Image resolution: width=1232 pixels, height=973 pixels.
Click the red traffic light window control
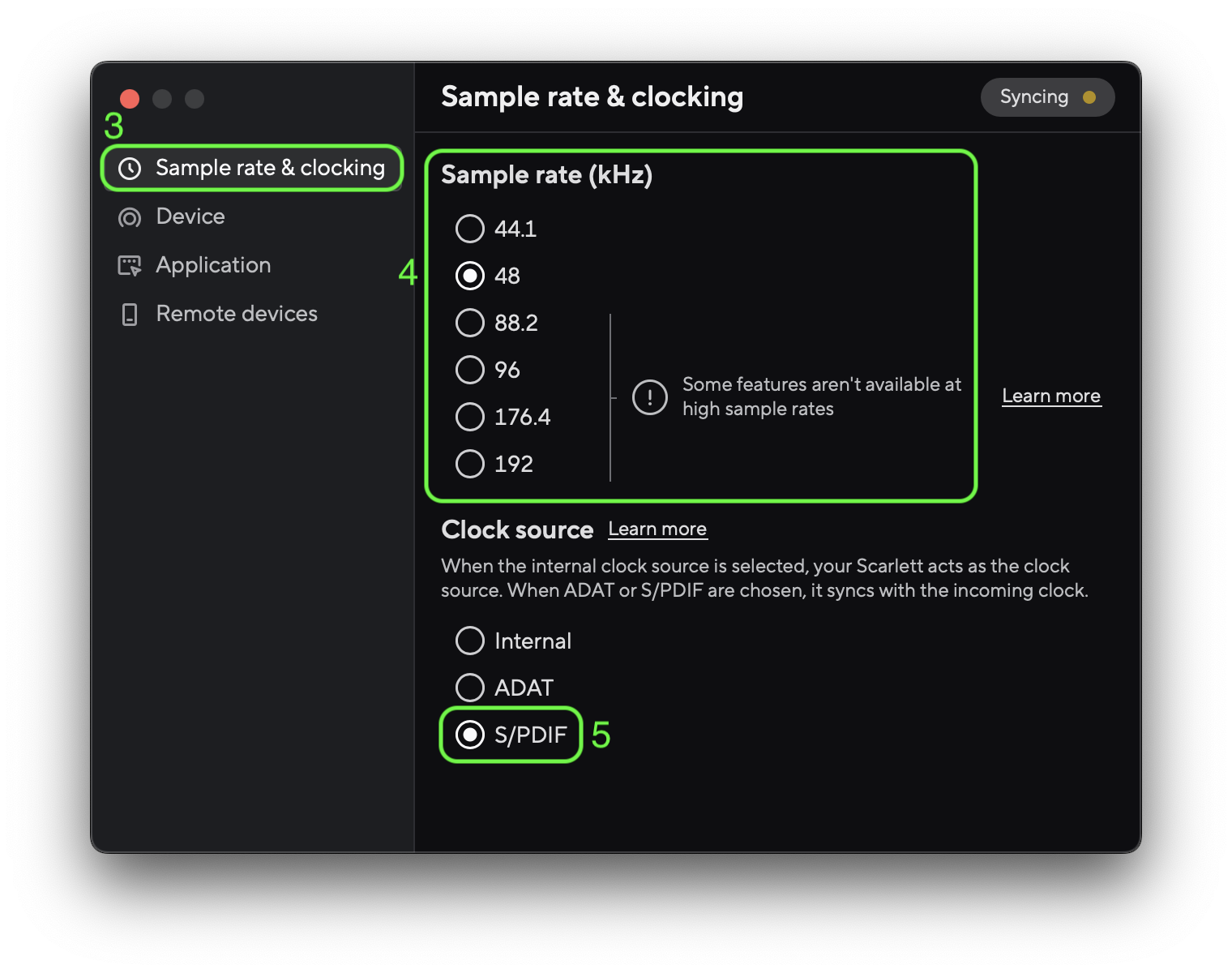coord(129,98)
